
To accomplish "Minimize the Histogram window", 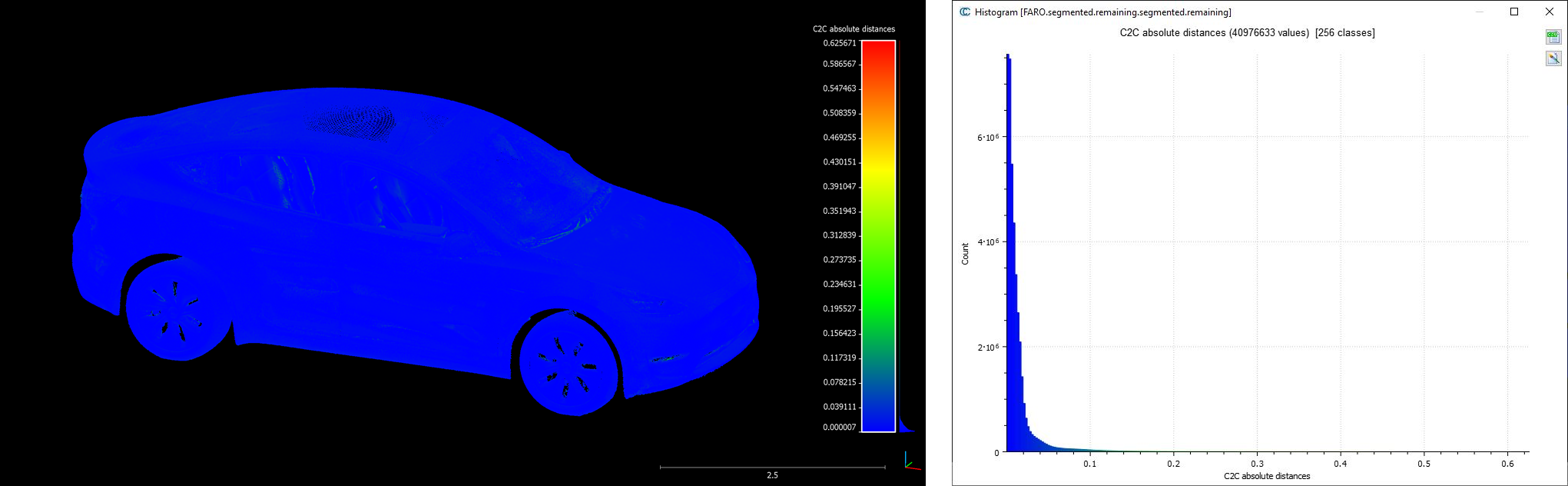I will 1480,12.
